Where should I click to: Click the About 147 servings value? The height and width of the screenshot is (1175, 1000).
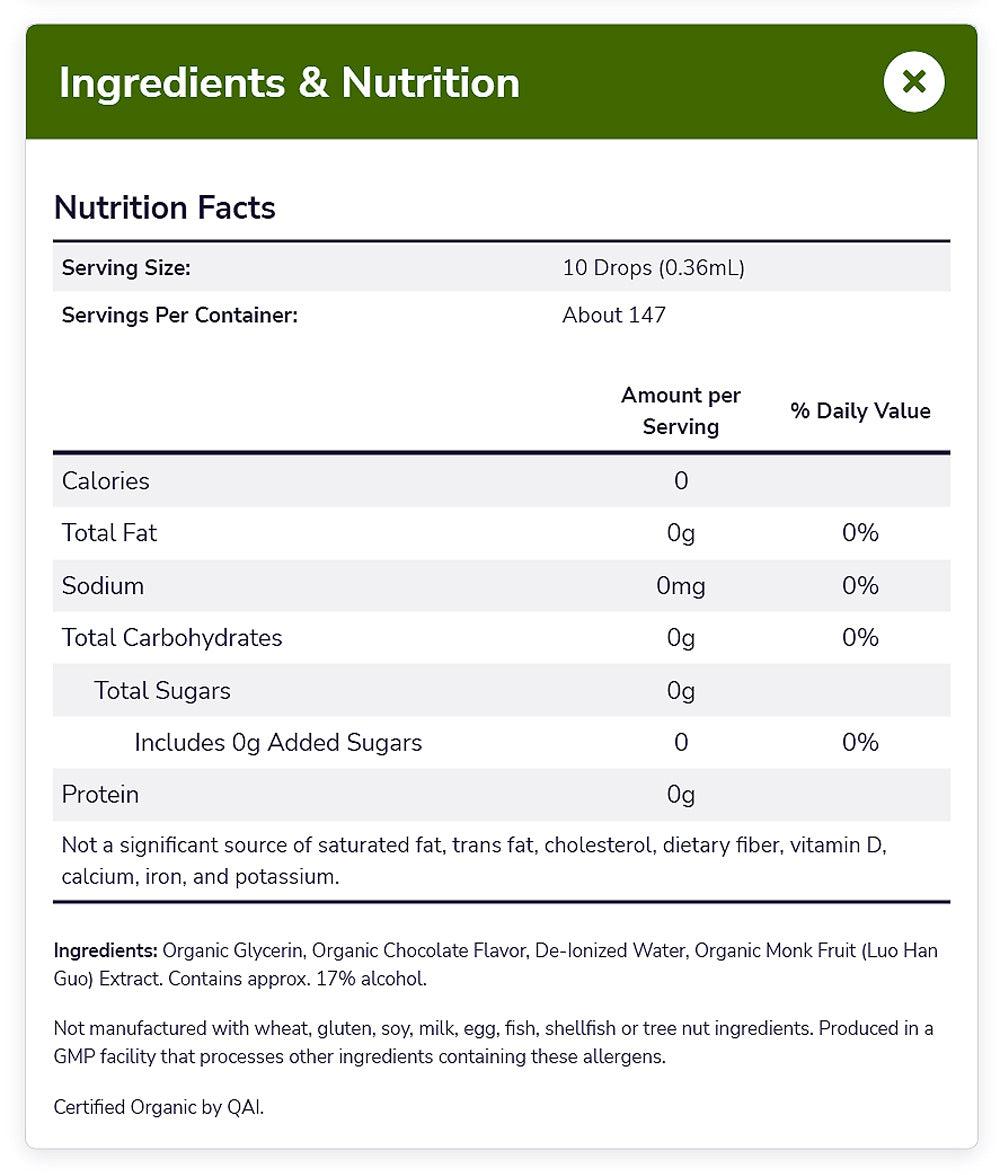(x=614, y=315)
